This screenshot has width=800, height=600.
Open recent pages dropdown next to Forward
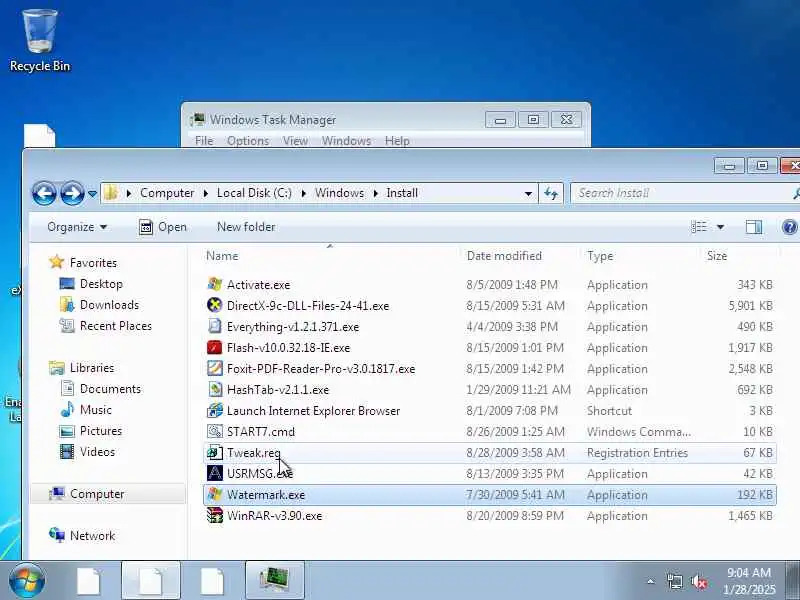tap(92, 194)
